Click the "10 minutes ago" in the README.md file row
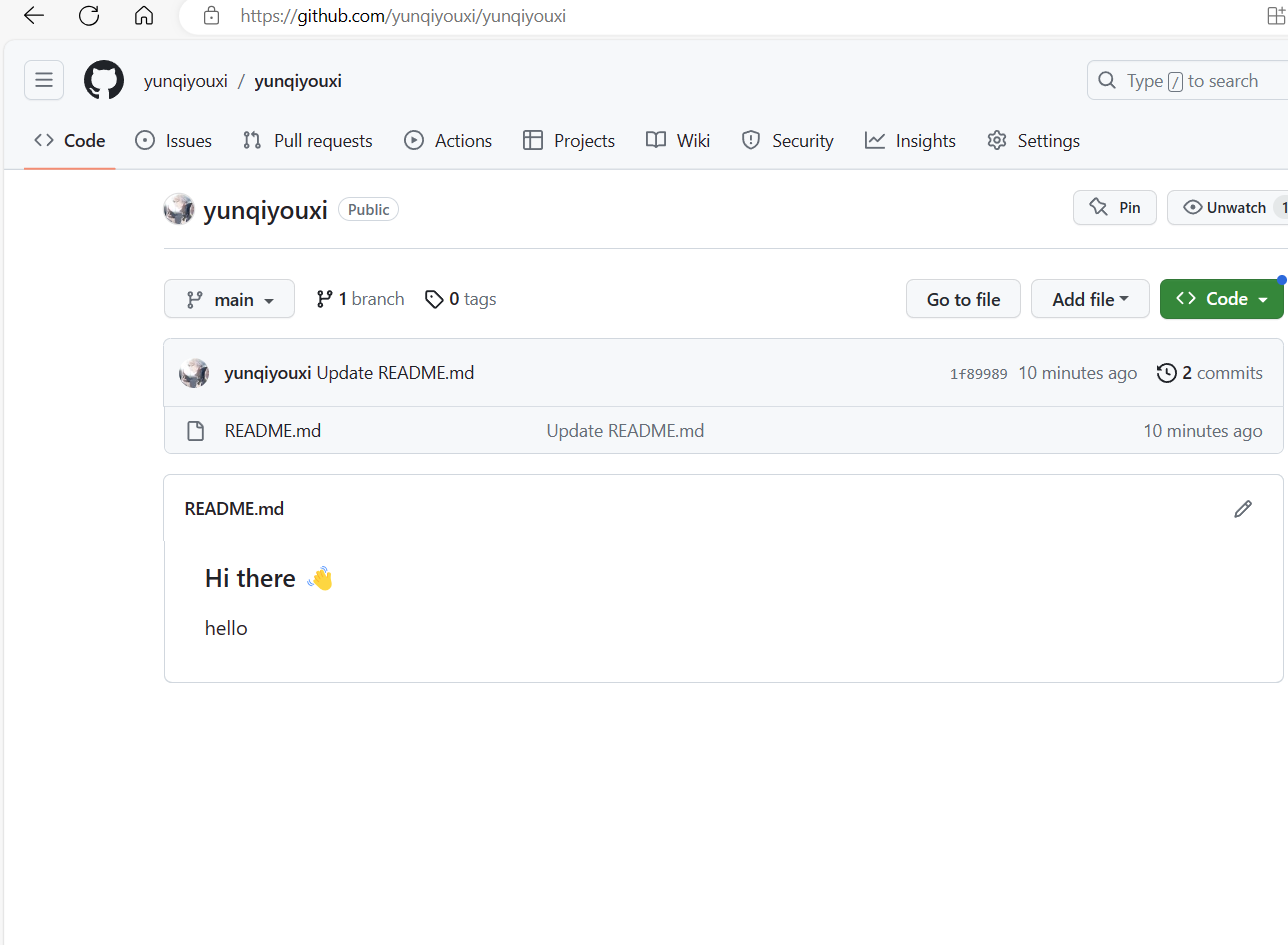This screenshot has height=945, width=1288. coord(1203,431)
